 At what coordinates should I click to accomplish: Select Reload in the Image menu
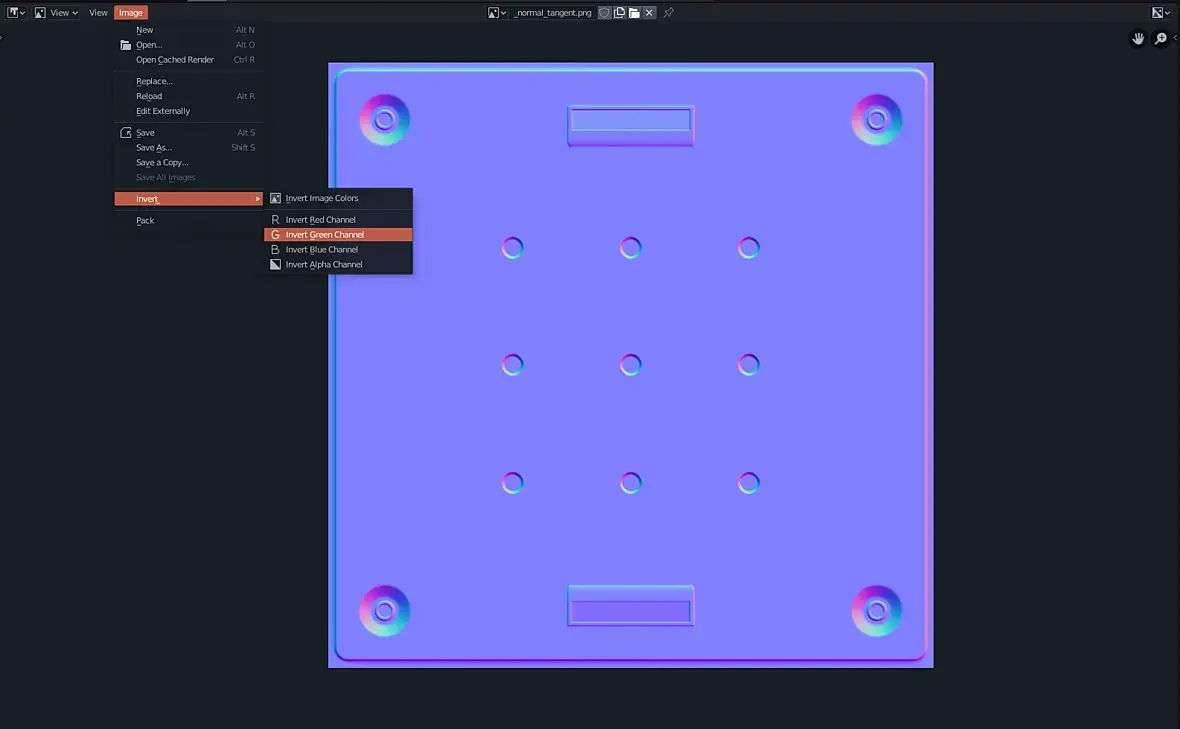coord(188,96)
